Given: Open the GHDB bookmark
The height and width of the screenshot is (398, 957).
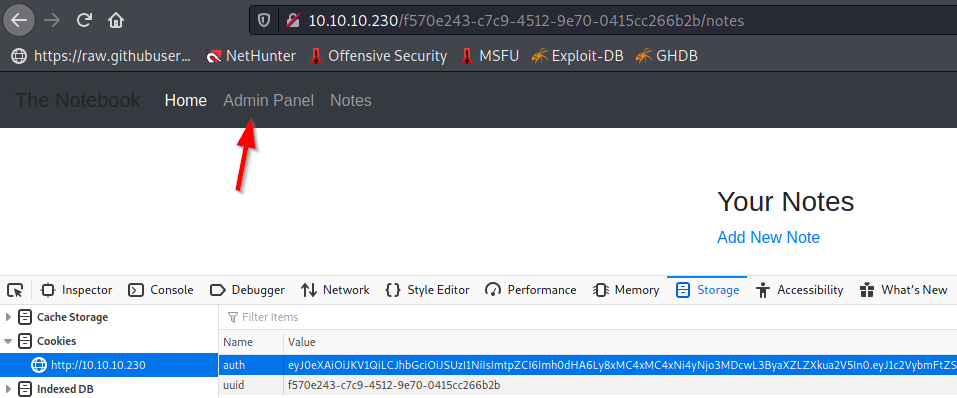Looking at the screenshot, I should (x=666, y=56).
